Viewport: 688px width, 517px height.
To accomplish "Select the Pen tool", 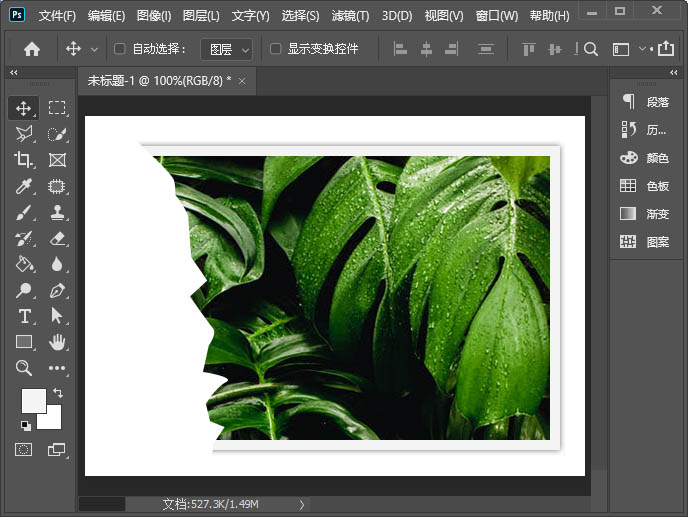I will [57, 290].
